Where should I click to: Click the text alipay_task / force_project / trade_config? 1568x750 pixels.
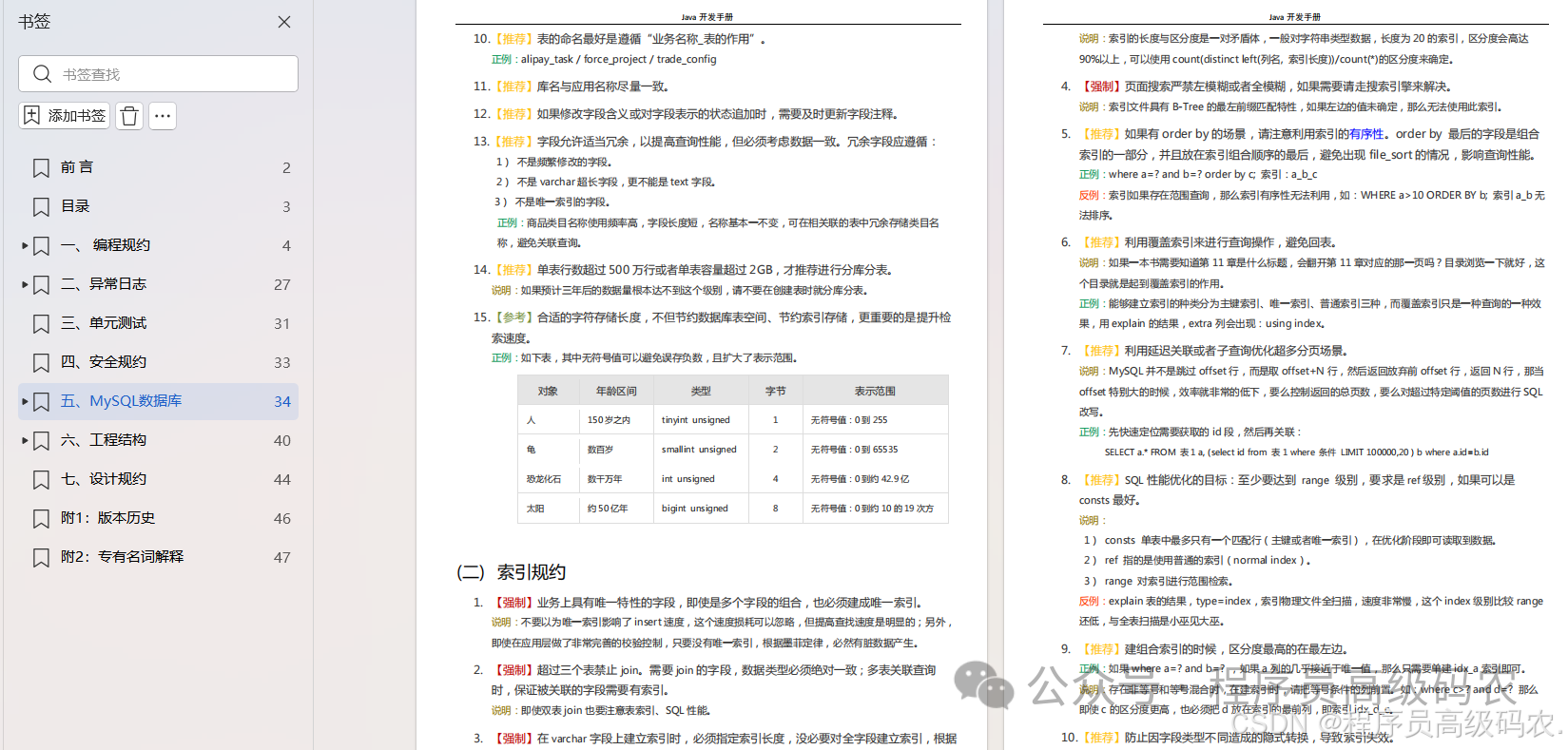(619, 59)
